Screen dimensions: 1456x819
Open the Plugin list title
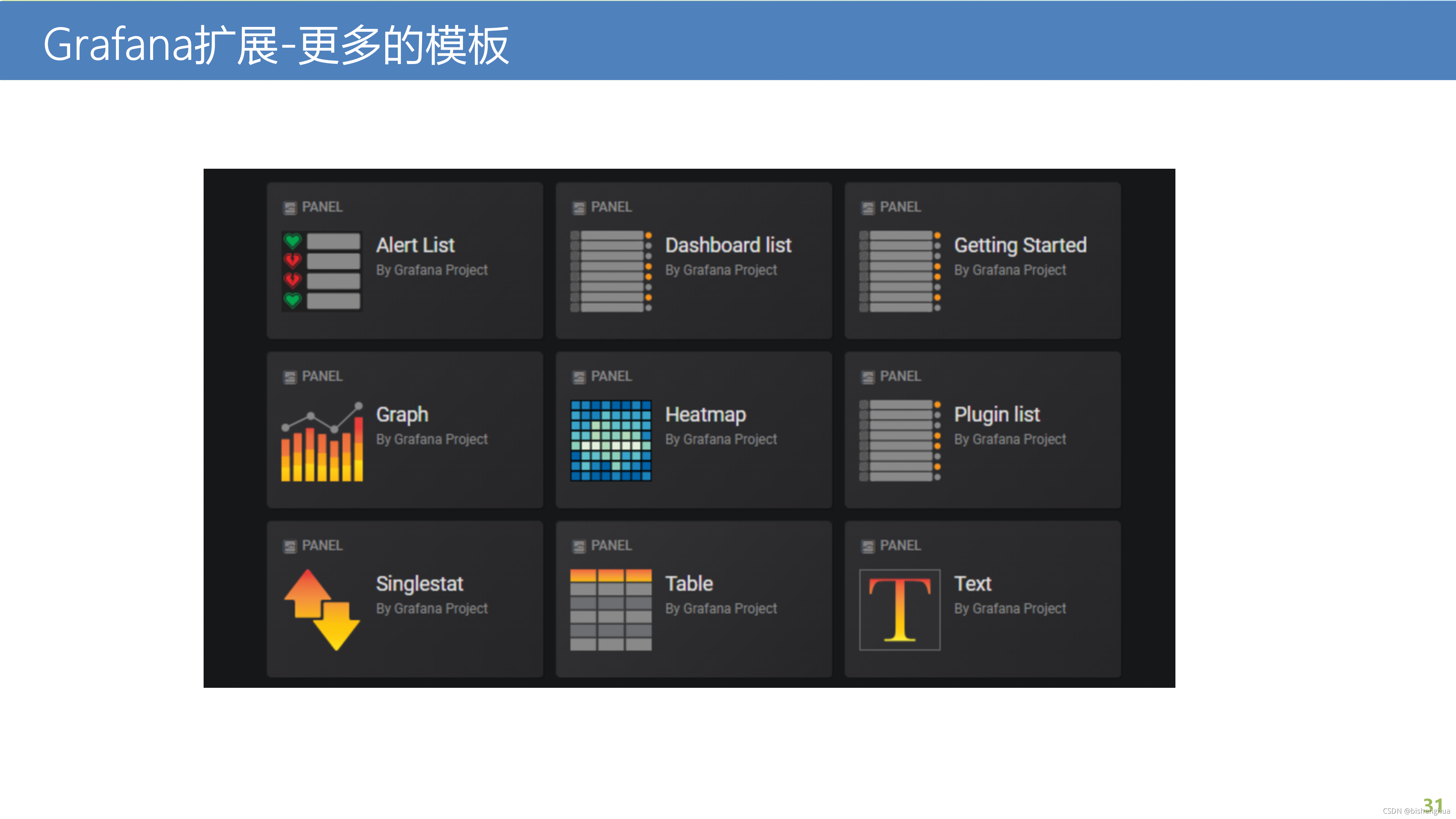tap(996, 415)
